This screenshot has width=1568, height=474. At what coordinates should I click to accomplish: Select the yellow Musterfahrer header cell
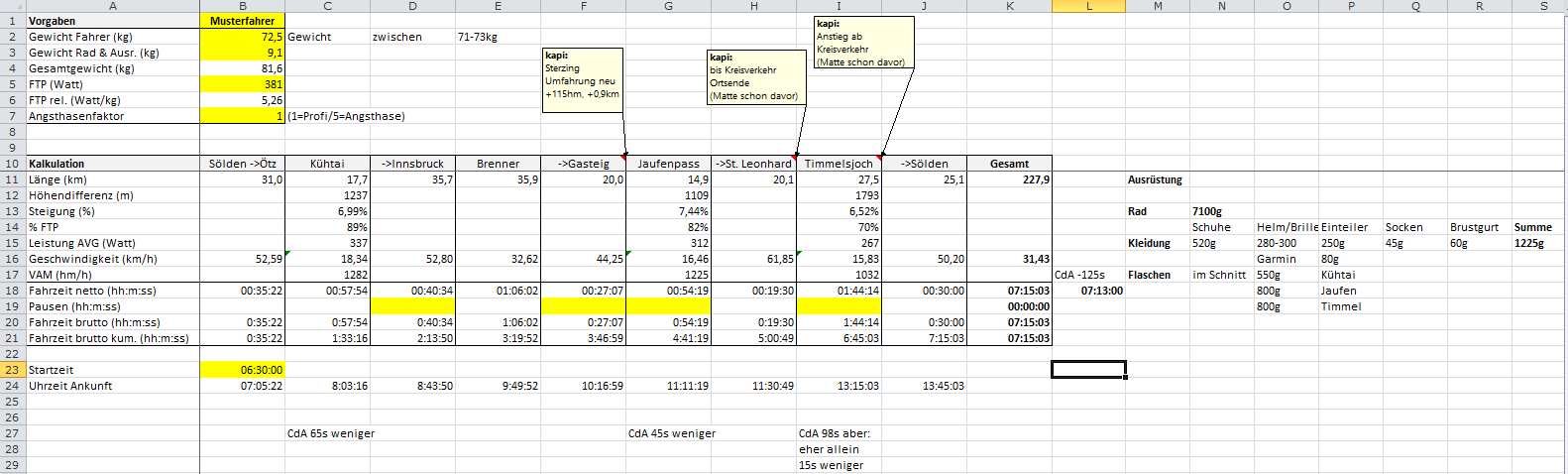(x=243, y=21)
